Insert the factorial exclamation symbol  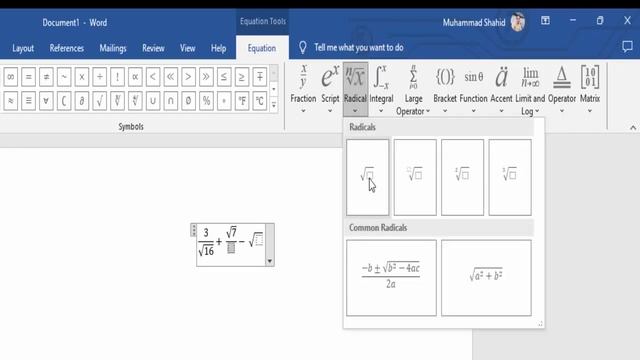117,77
